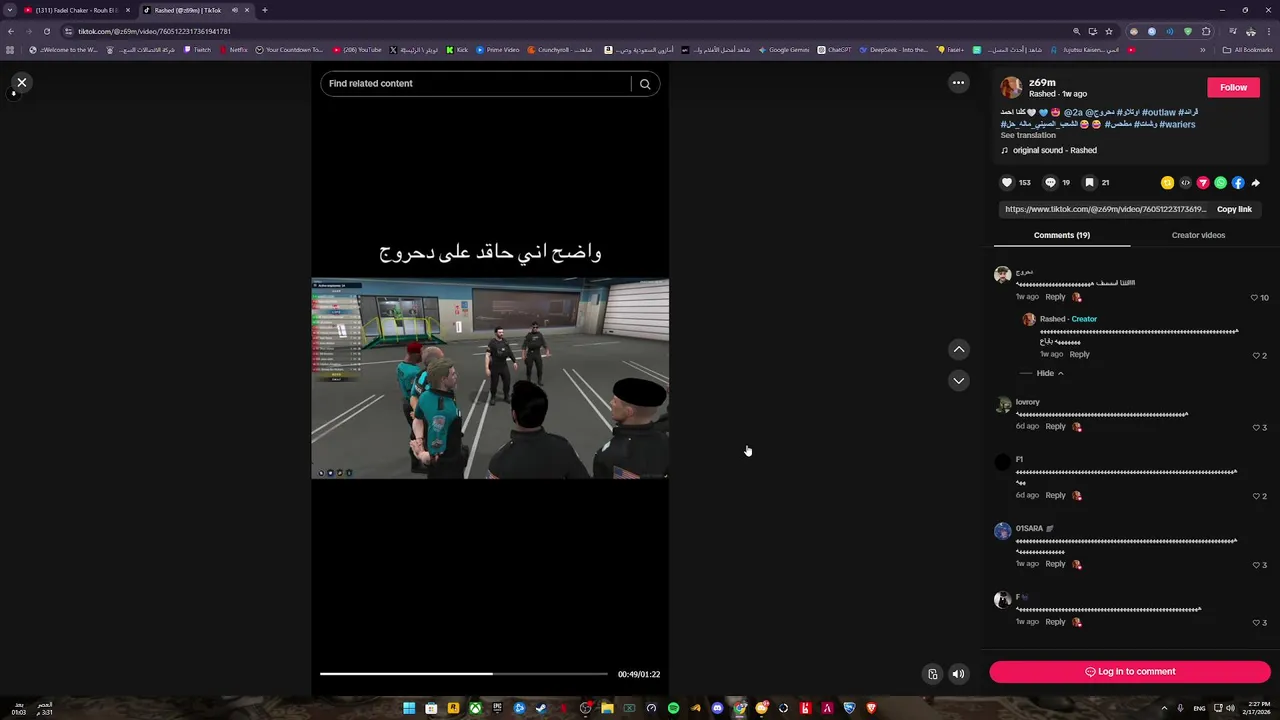
Task: Switch to Comments (19) tab
Action: pos(1062,235)
